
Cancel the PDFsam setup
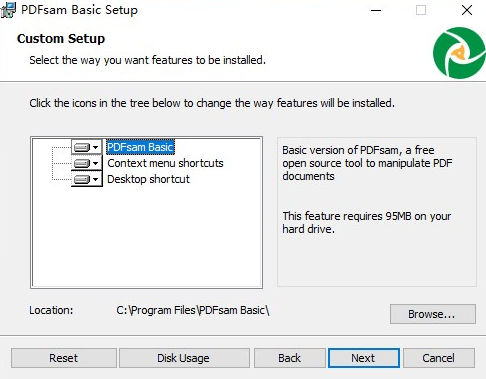tap(439, 358)
